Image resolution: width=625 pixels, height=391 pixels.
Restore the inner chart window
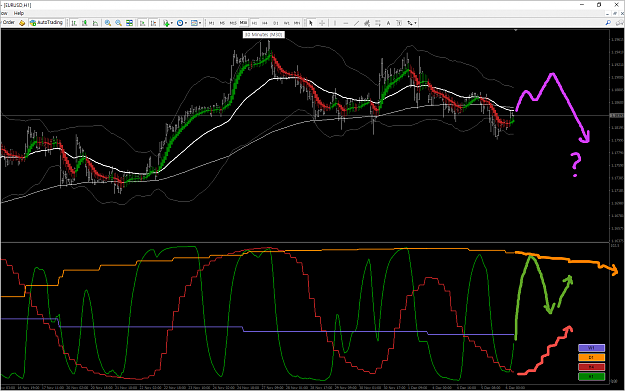615,13
